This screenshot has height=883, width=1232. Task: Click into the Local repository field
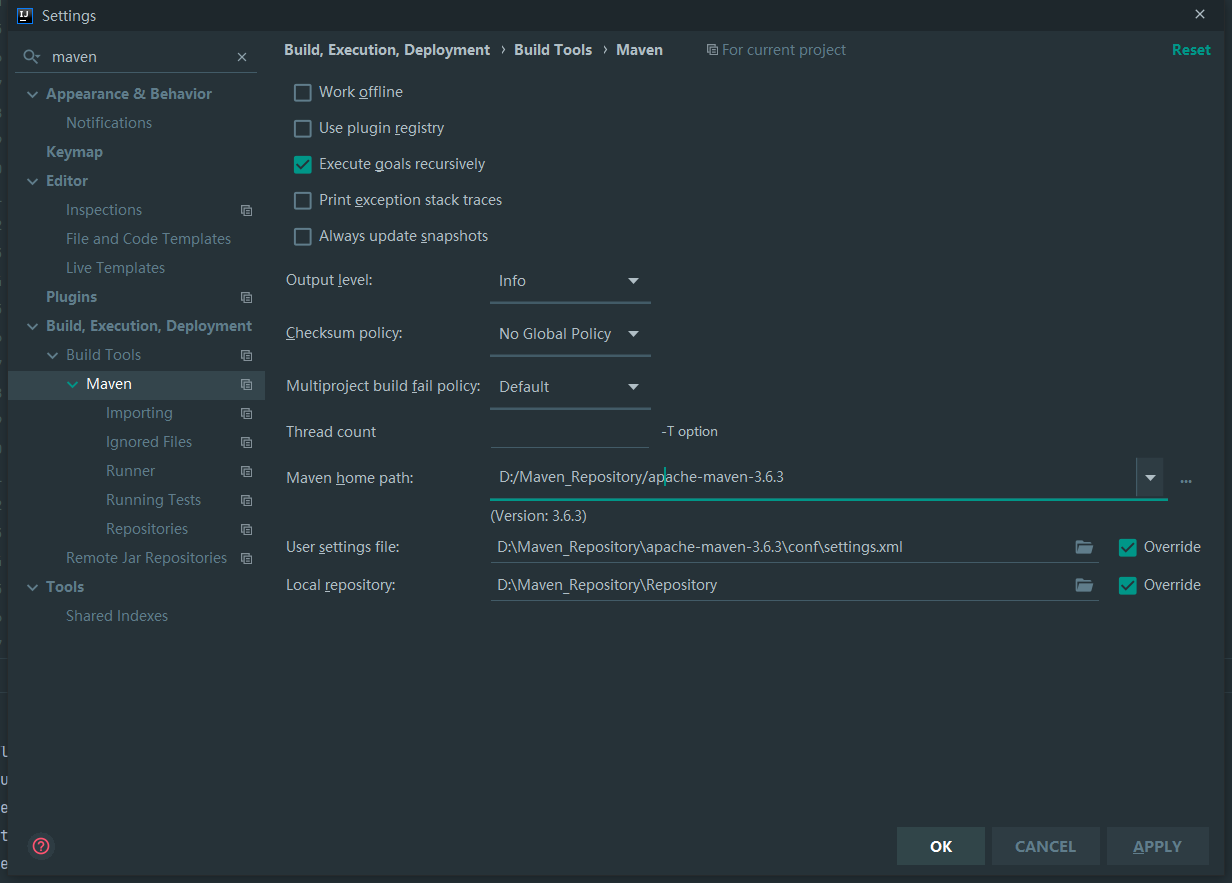click(780, 585)
